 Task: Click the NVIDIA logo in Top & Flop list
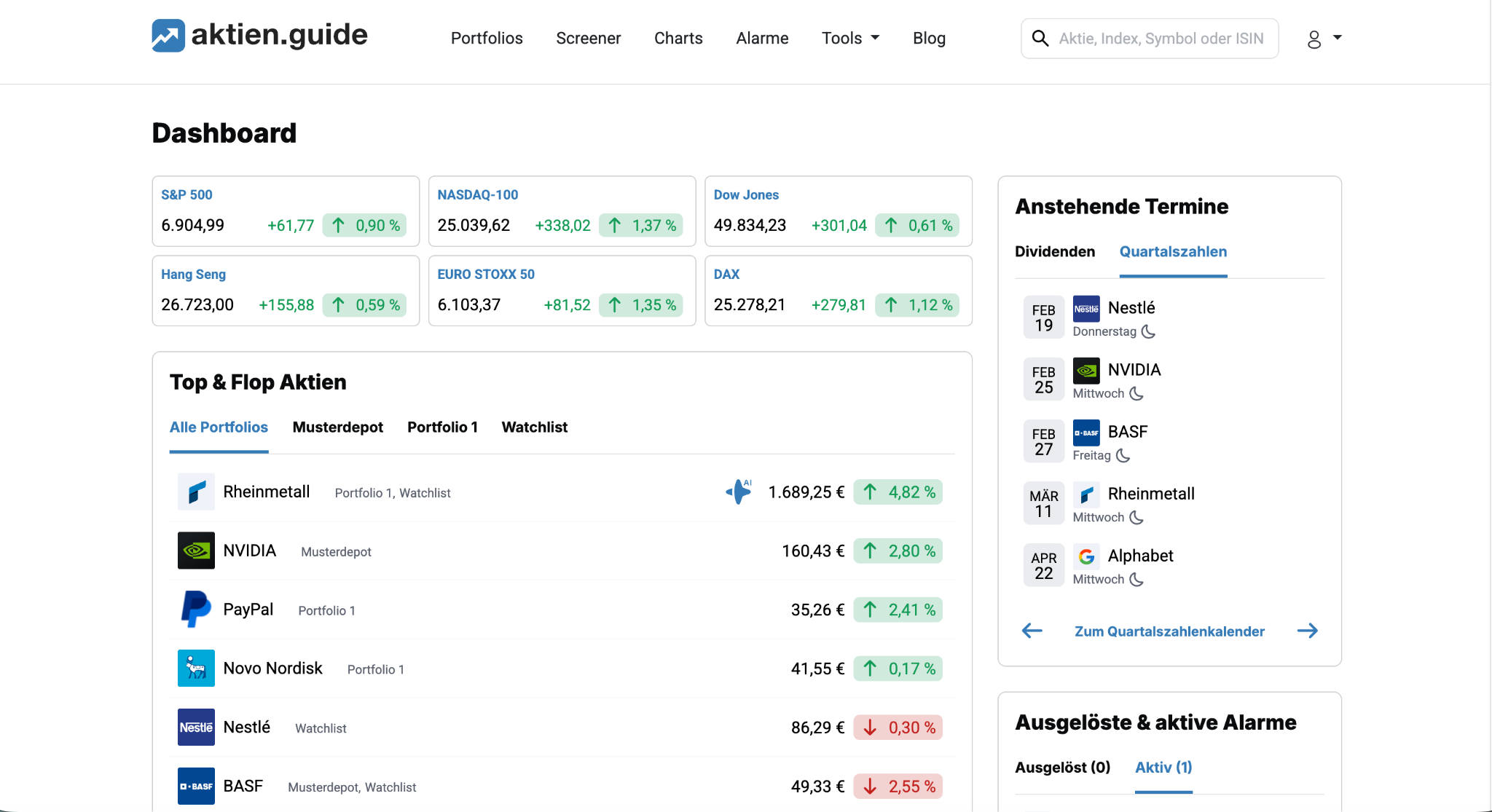coord(196,551)
